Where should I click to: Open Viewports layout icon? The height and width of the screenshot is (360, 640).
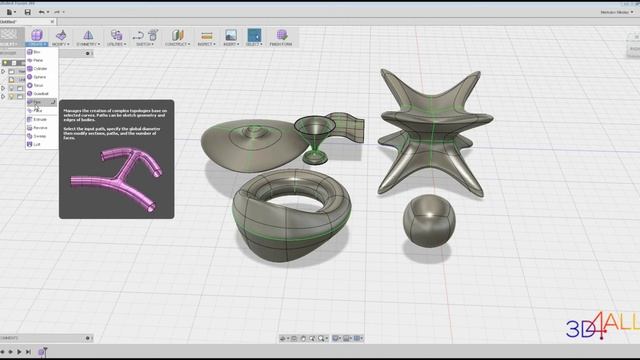pyautogui.click(x=358, y=338)
